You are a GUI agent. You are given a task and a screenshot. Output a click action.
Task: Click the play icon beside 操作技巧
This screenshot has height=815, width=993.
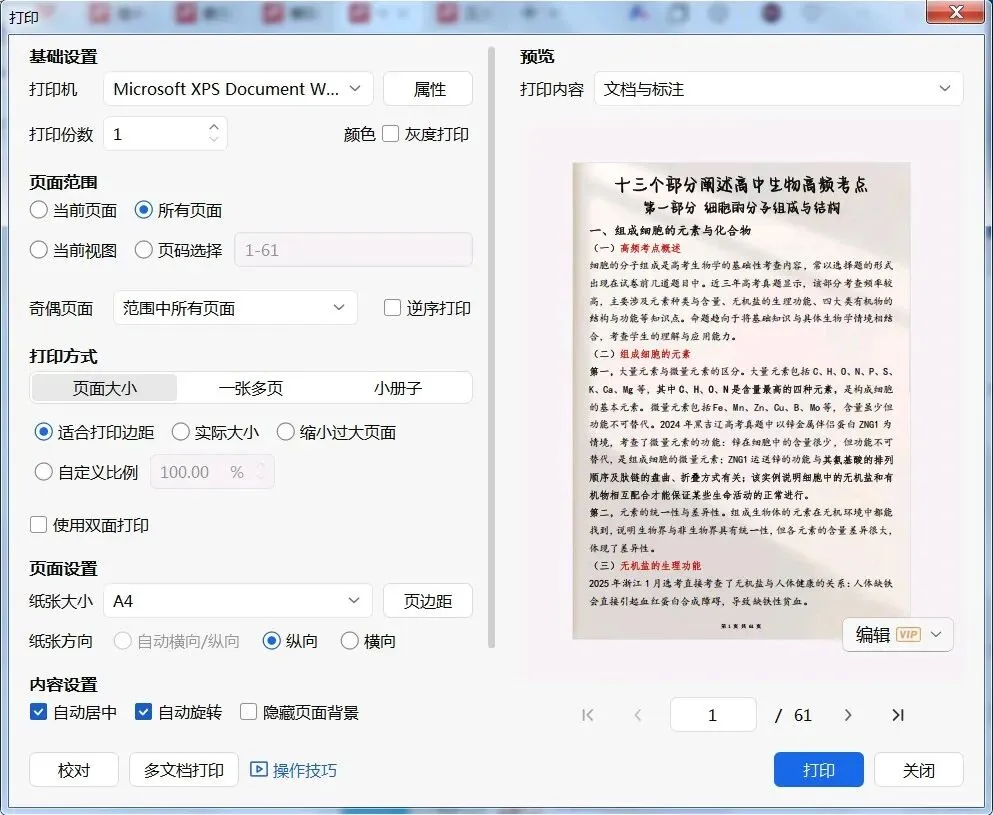(x=258, y=769)
